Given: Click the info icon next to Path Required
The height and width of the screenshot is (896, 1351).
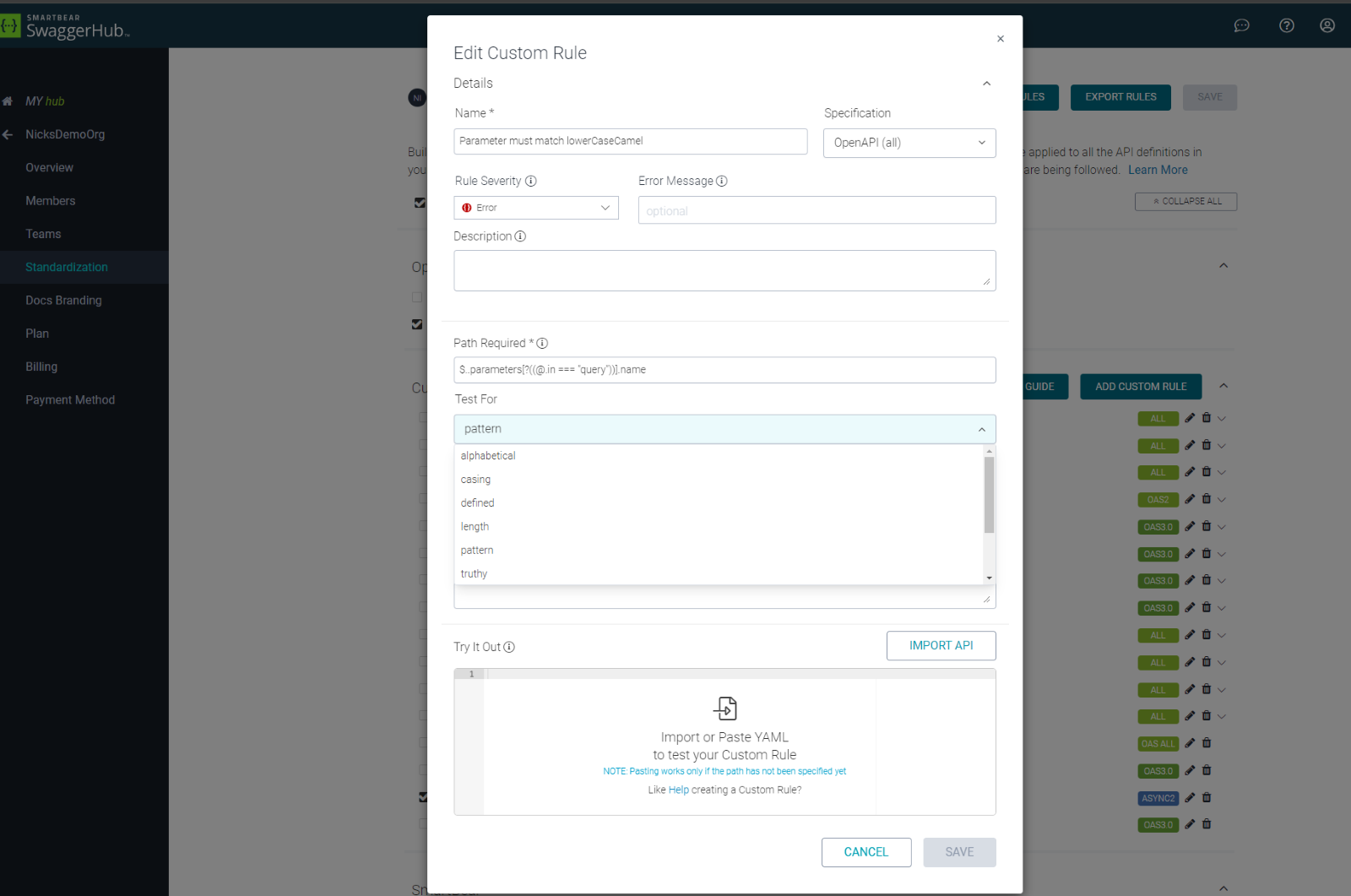Looking at the screenshot, I should tap(542, 343).
